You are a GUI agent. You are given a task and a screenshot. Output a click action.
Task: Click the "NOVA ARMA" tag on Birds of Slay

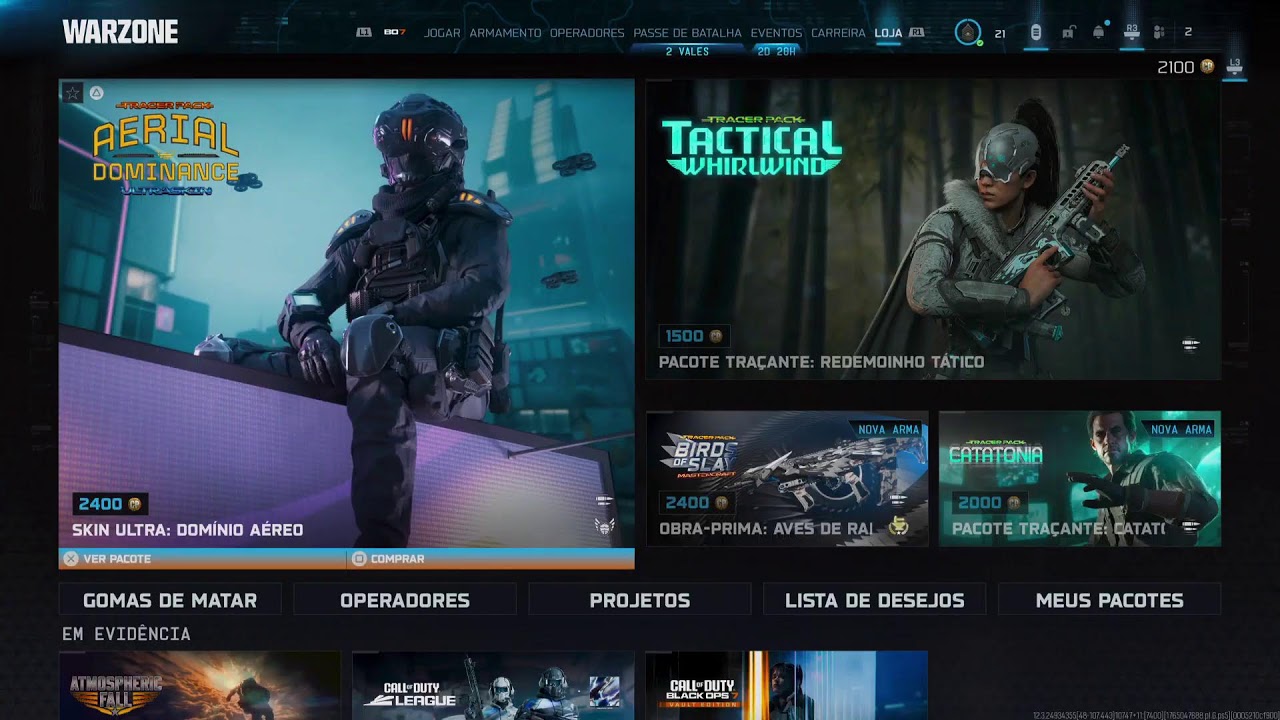[x=889, y=429]
